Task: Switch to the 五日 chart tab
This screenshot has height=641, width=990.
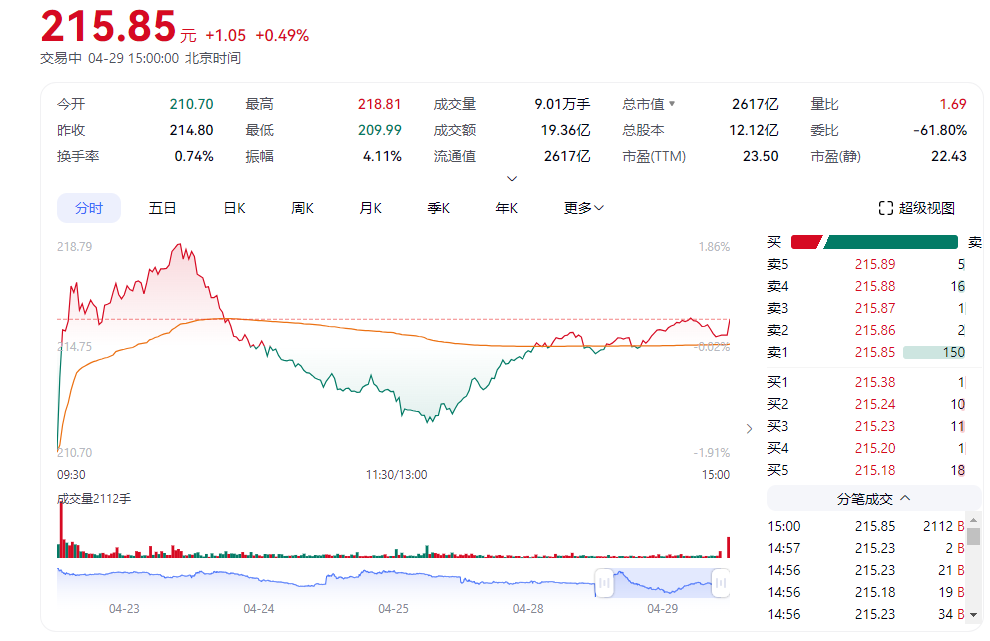Action: point(162,208)
